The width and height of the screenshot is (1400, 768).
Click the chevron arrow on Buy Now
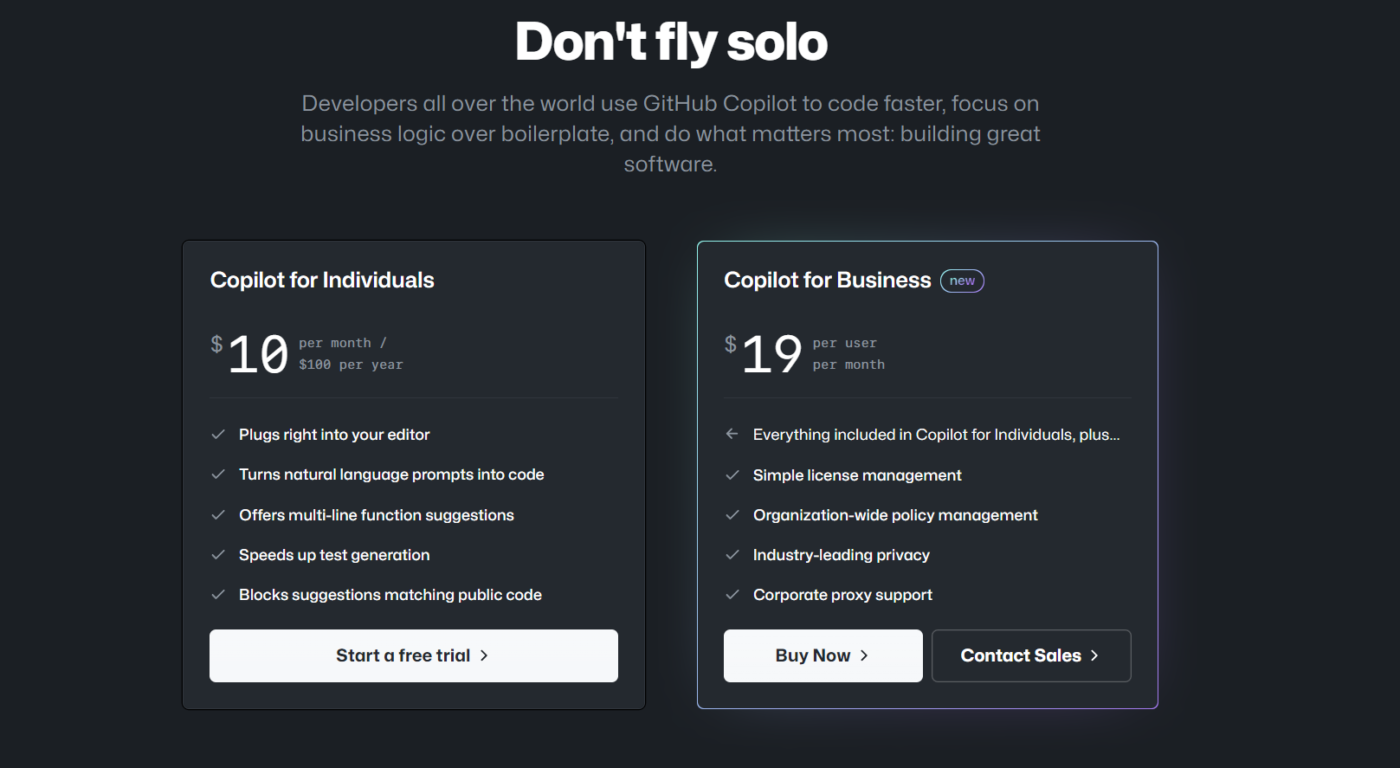[x=864, y=656]
